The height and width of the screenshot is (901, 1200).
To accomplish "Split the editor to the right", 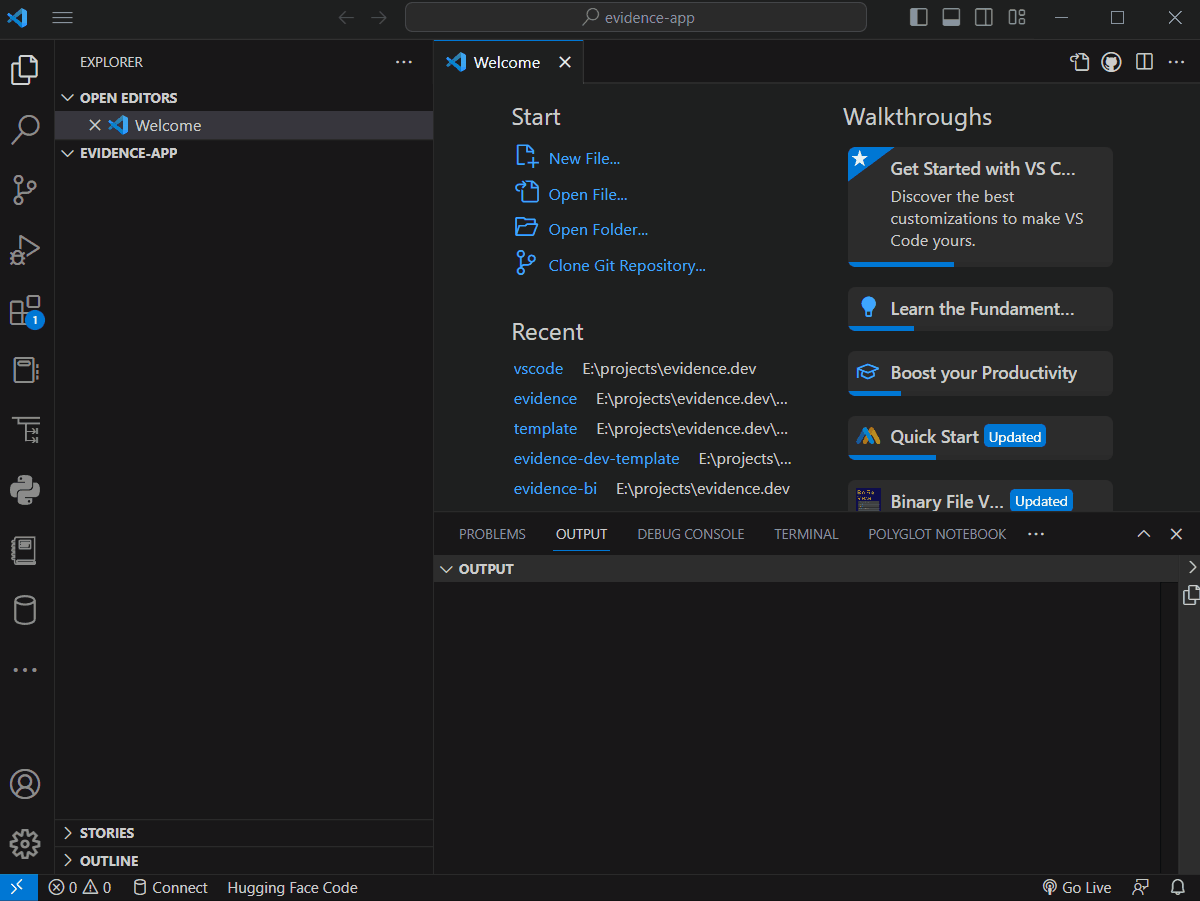I will point(1145,62).
